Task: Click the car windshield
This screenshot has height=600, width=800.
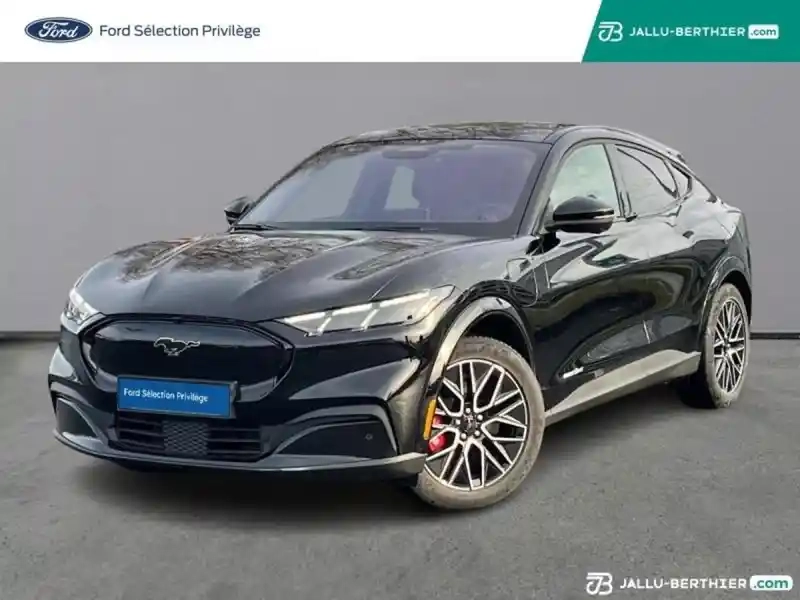Action: [393, 186]
